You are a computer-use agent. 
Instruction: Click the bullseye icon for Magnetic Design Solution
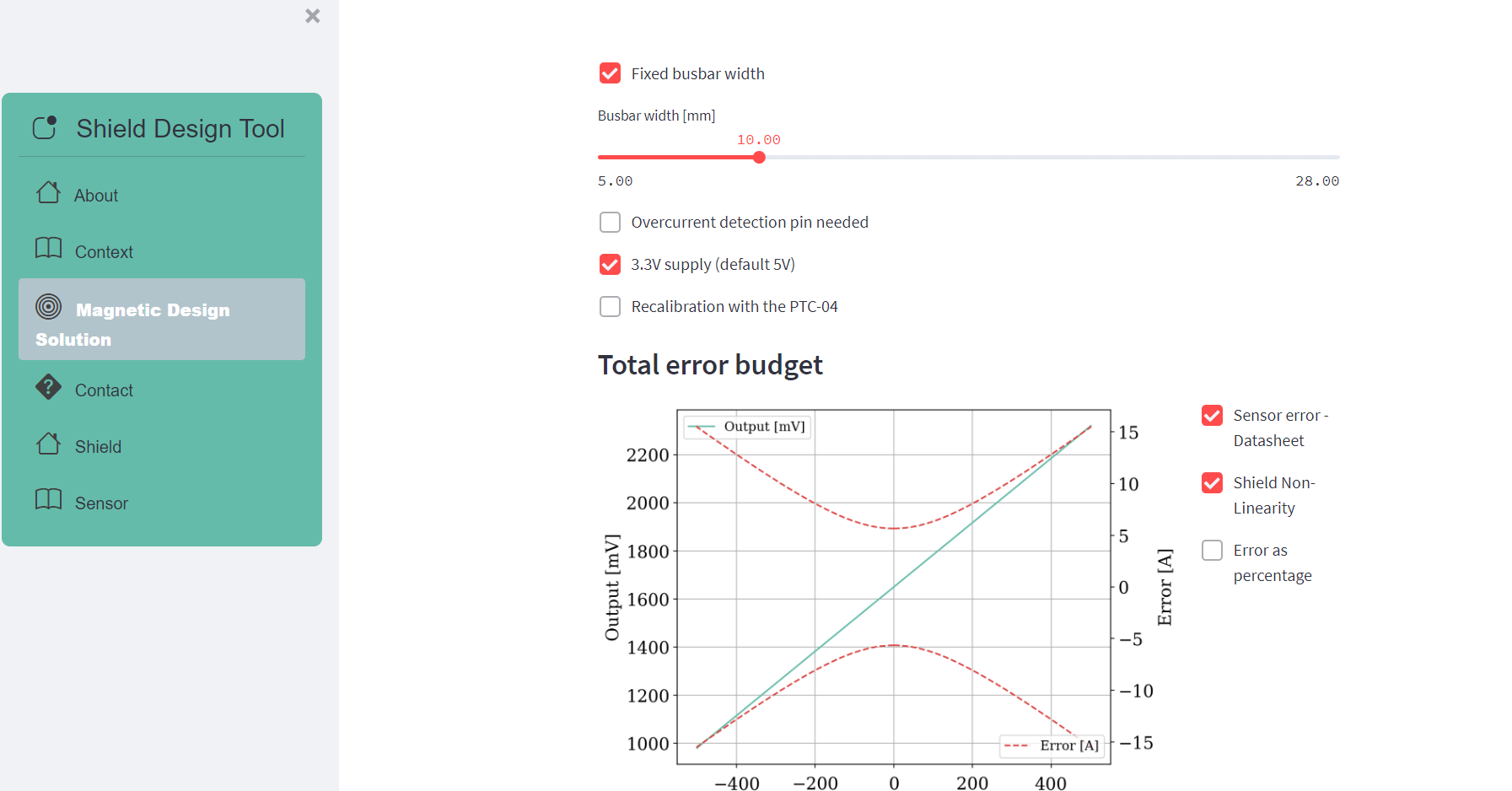[48, 306]
